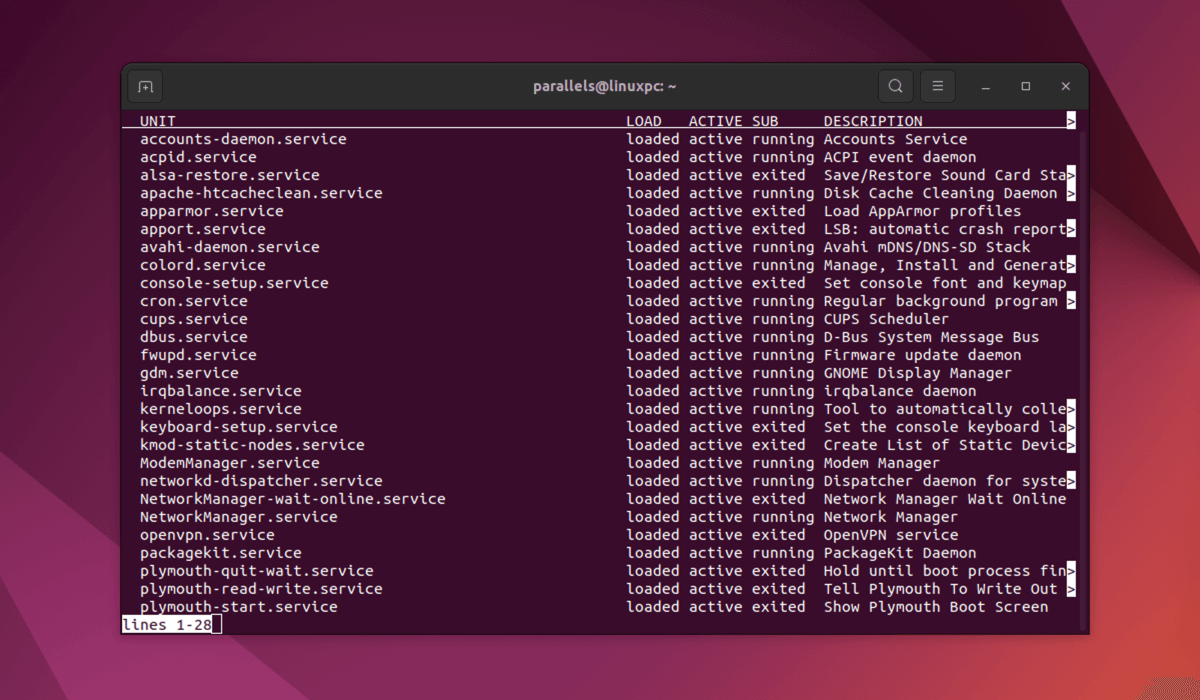Screen dimensions: 1200x700
Task: Select packagekit.service unit name
Action: point(221,553)
